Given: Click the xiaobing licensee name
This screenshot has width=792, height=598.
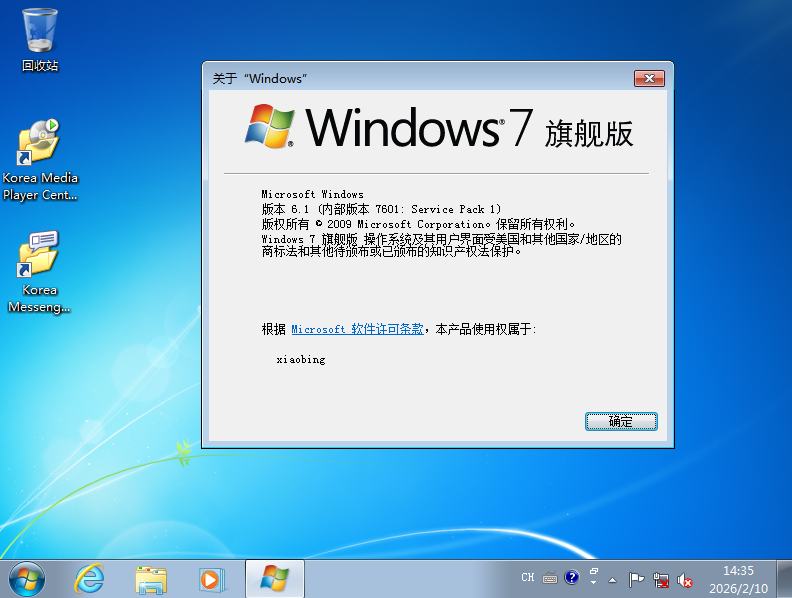Looking at the screenshot, I should click(301, 360).
